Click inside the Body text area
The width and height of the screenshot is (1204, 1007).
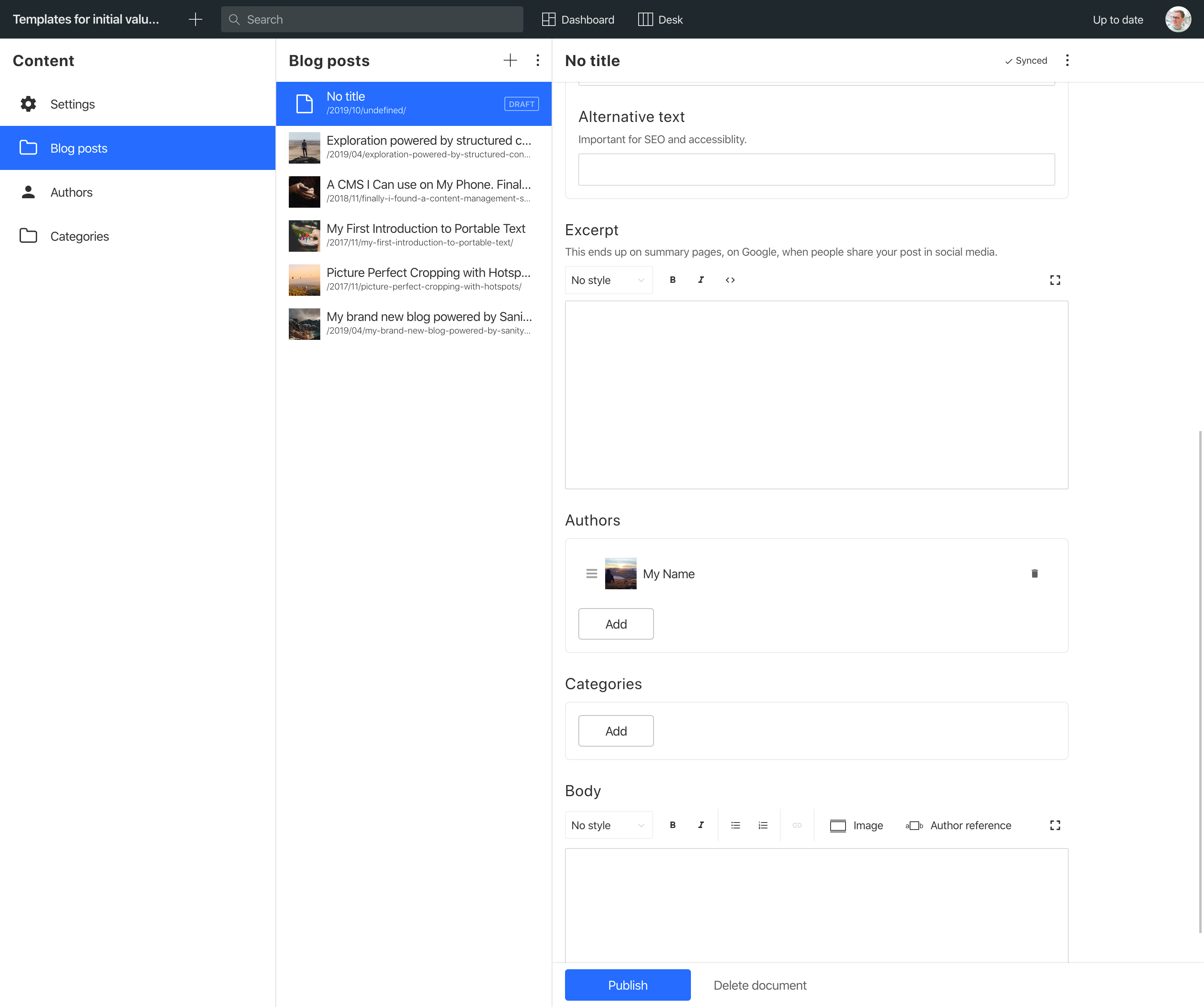(x=816, y=905)
